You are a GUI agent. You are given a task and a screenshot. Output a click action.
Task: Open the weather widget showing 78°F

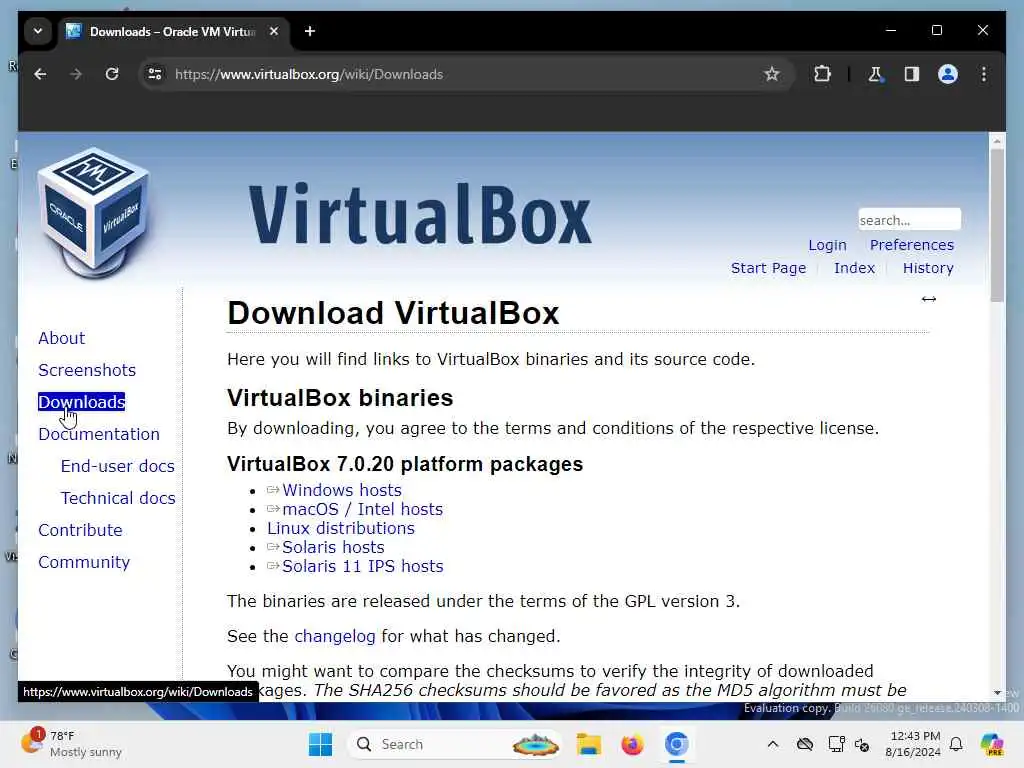coord(72,744)
